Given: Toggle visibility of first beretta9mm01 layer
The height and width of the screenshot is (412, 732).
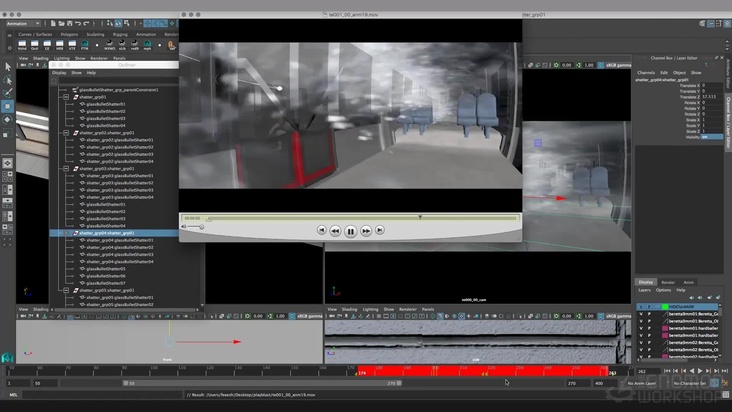Looking at the screenshot, I should coord(641,316).
